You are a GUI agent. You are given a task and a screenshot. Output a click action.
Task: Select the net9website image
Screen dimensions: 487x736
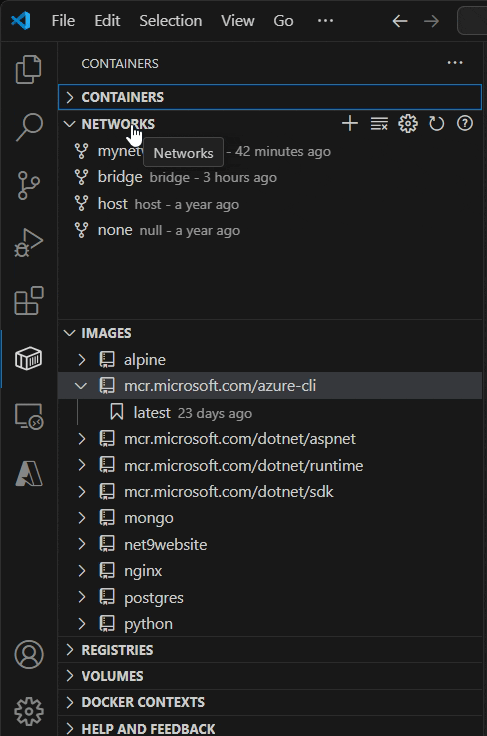270,544
